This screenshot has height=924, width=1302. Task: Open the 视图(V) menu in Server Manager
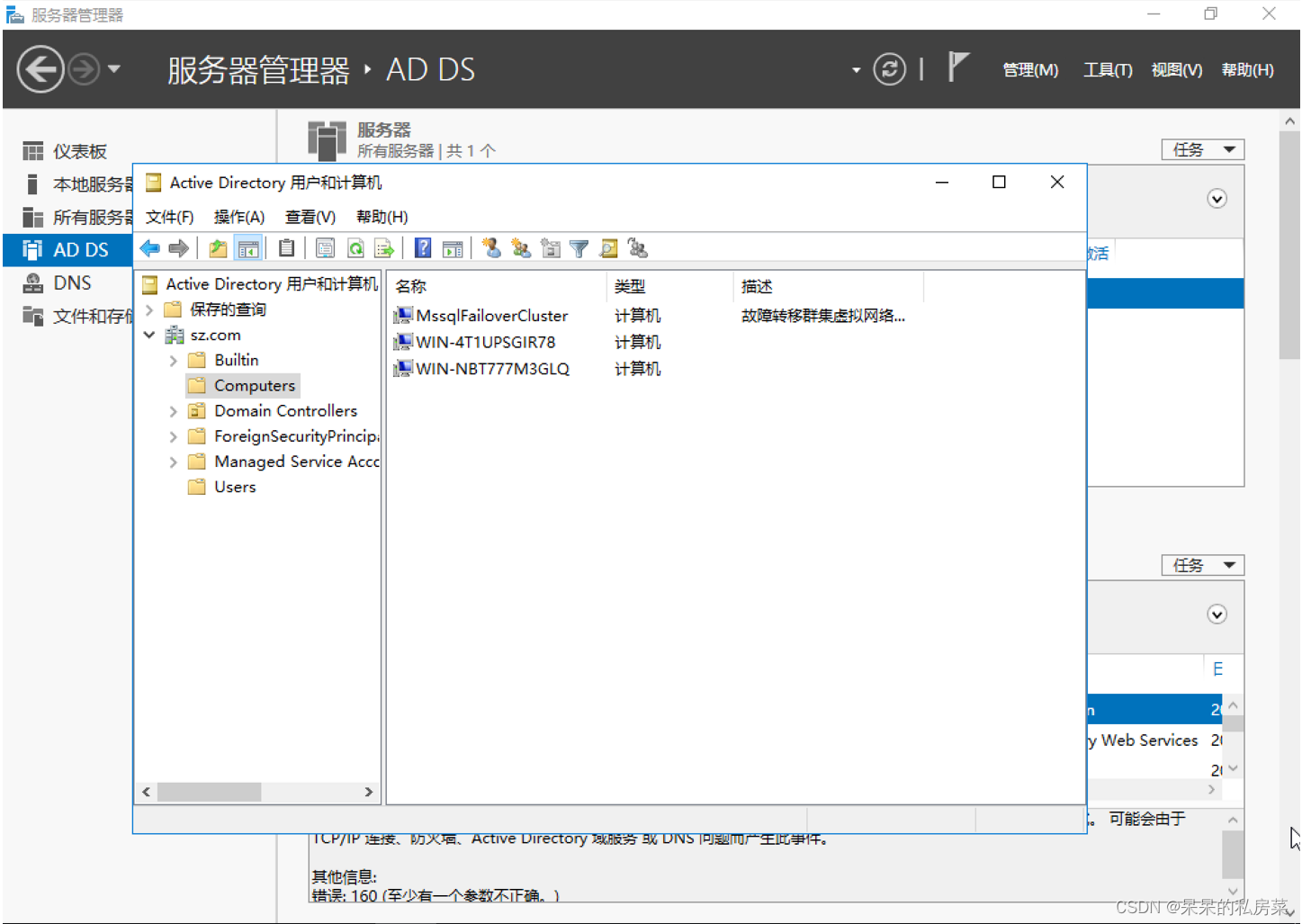pyautogui.click(x=1177, y=69)
